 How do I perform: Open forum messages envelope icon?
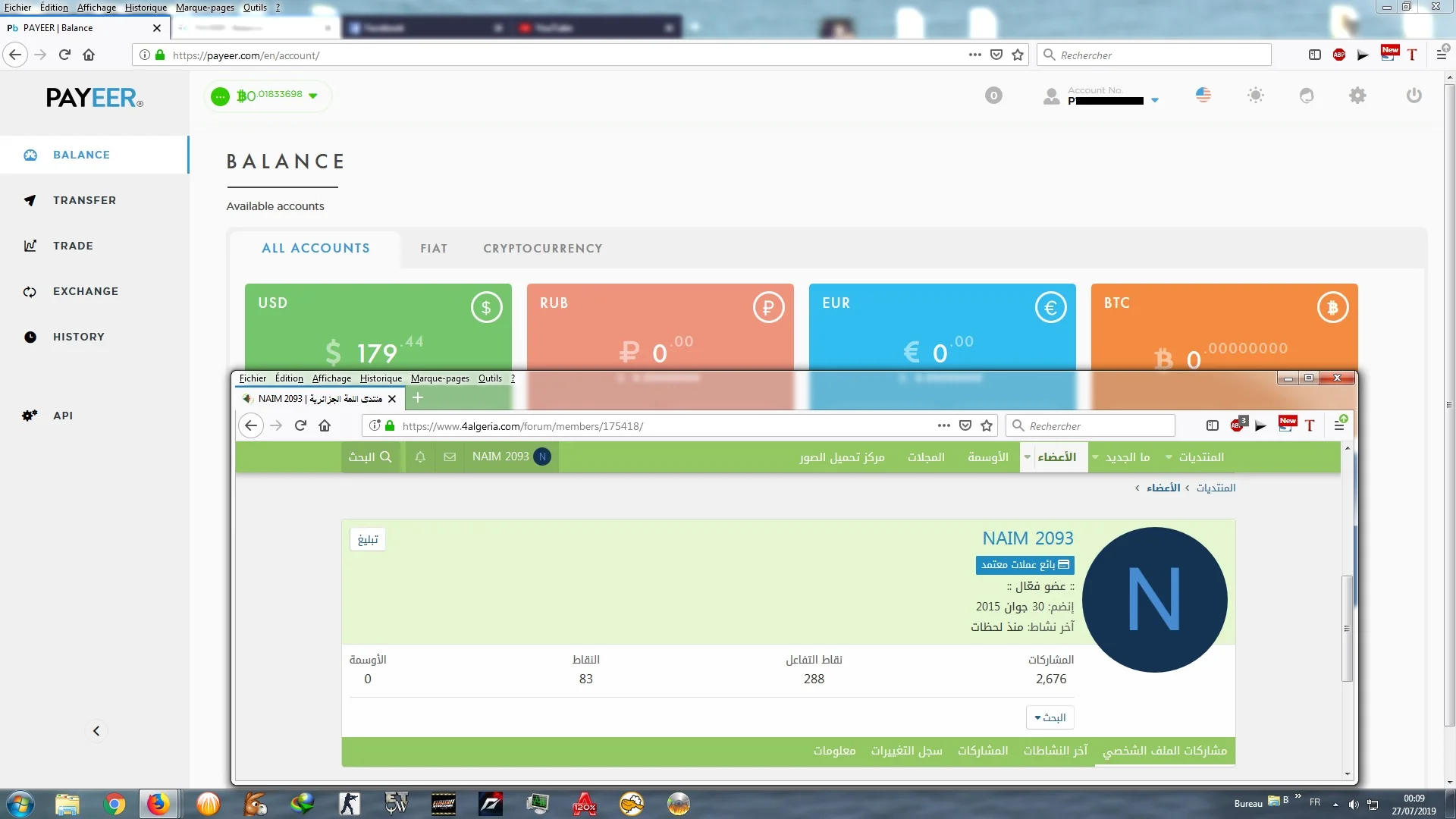click(450, 457)
